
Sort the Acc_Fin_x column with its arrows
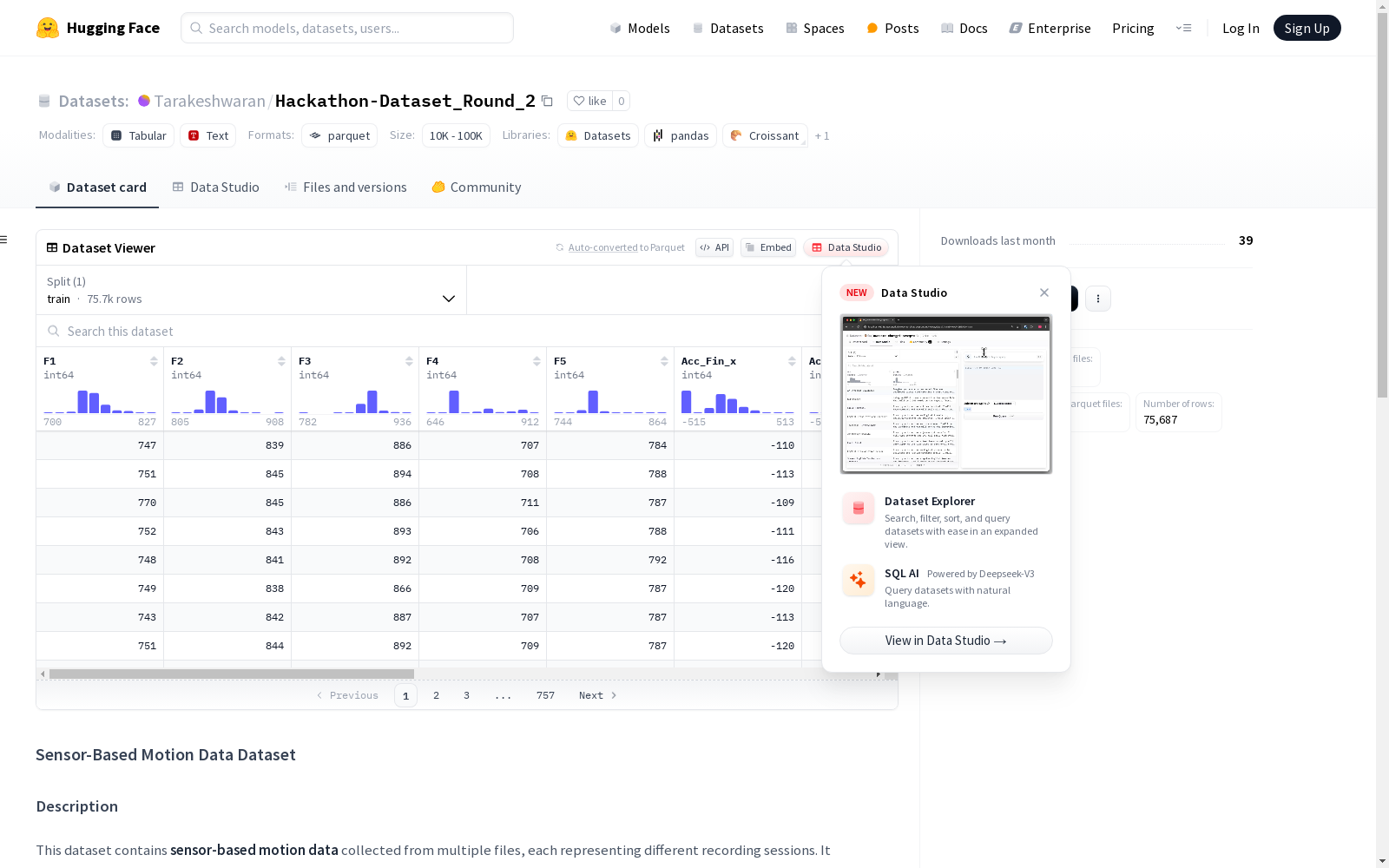[792, 361]
